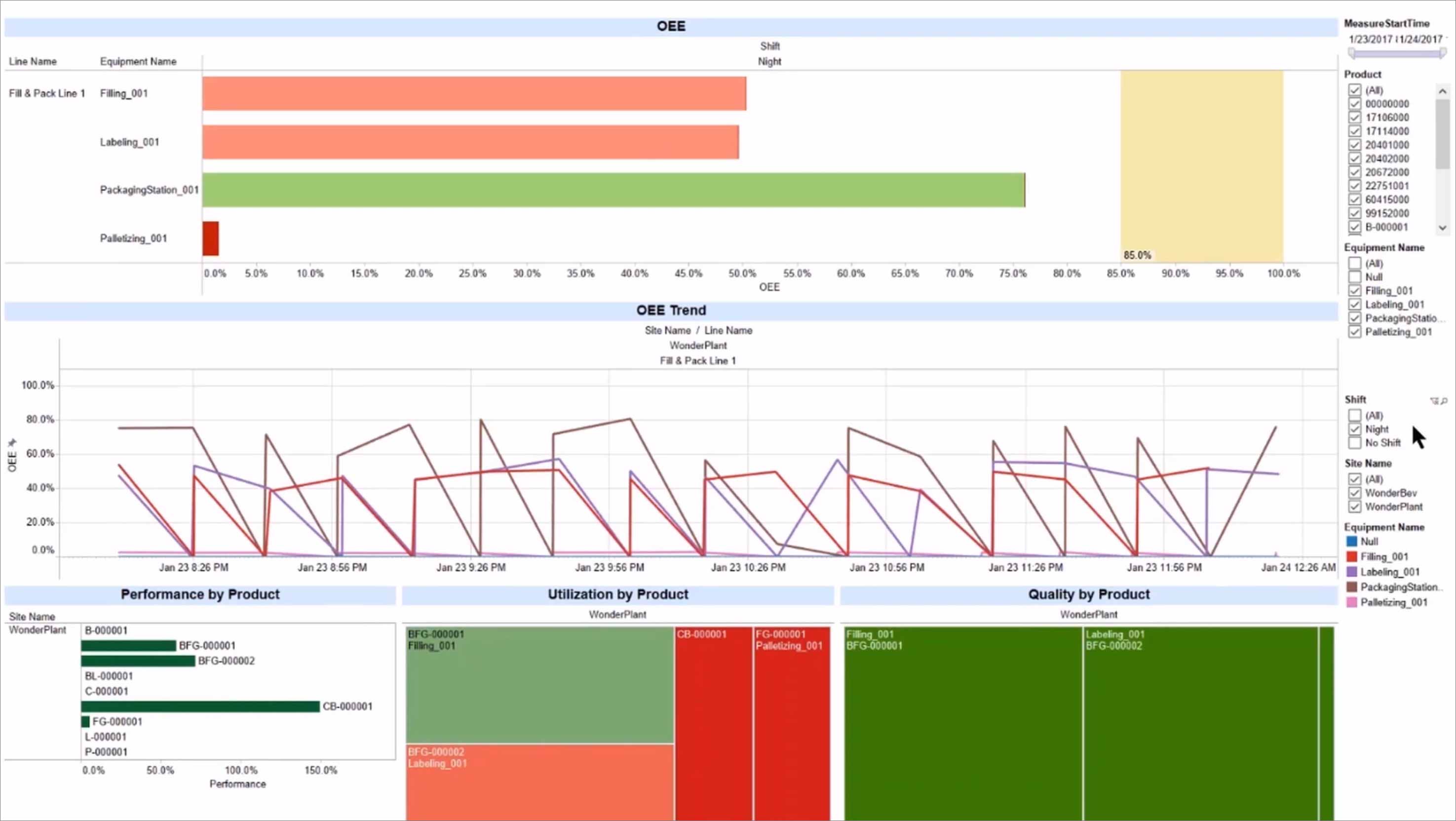Screen dimensions: 1456x821
Task: Click the Null legend color swatch
Action: click(x=1352, y=541)
